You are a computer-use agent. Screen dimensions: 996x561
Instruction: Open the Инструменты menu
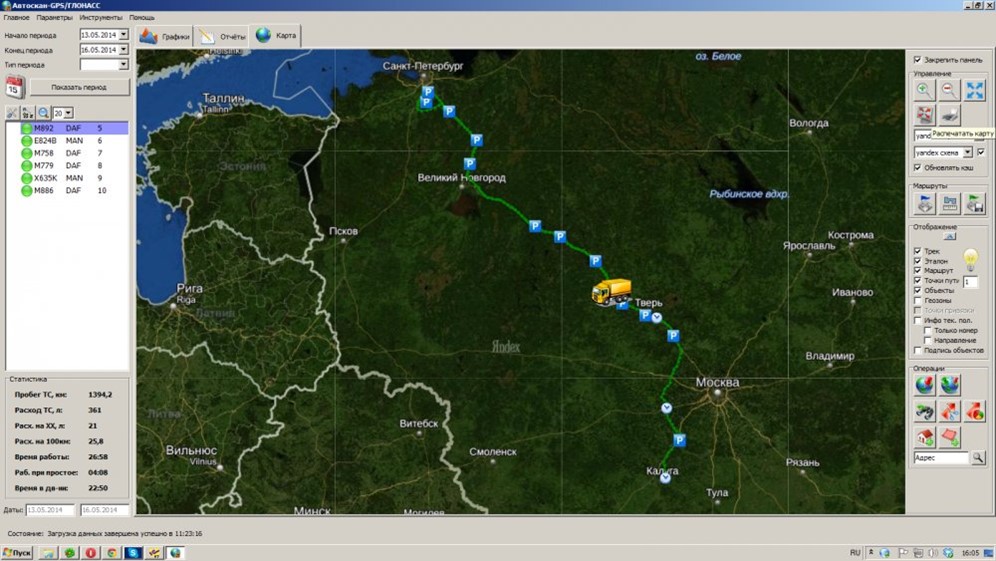click(100, 18)
